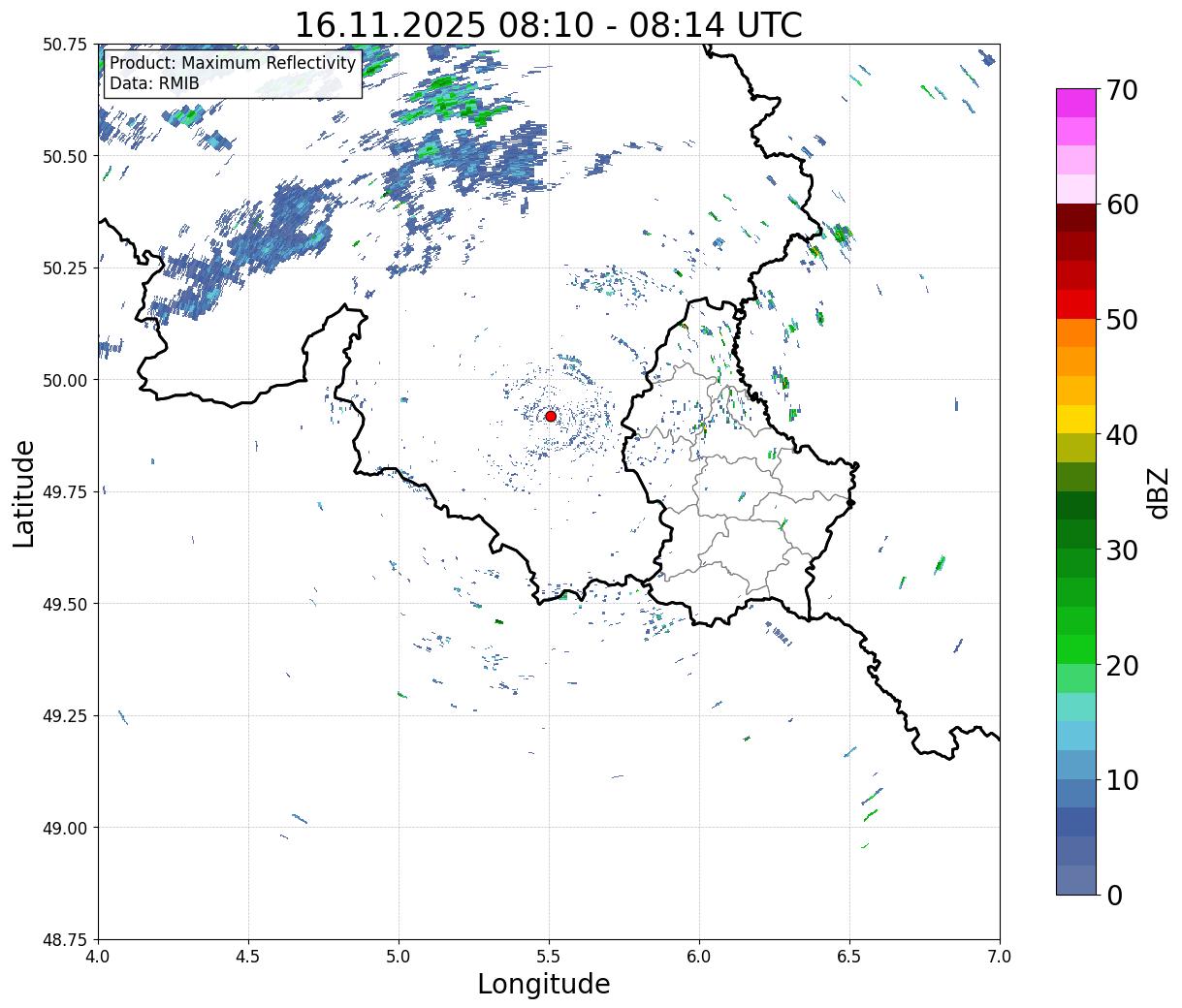The image size is (1182, 1008).
Task: Click the colorbar tick label 10
Action: pos(1121,779)
